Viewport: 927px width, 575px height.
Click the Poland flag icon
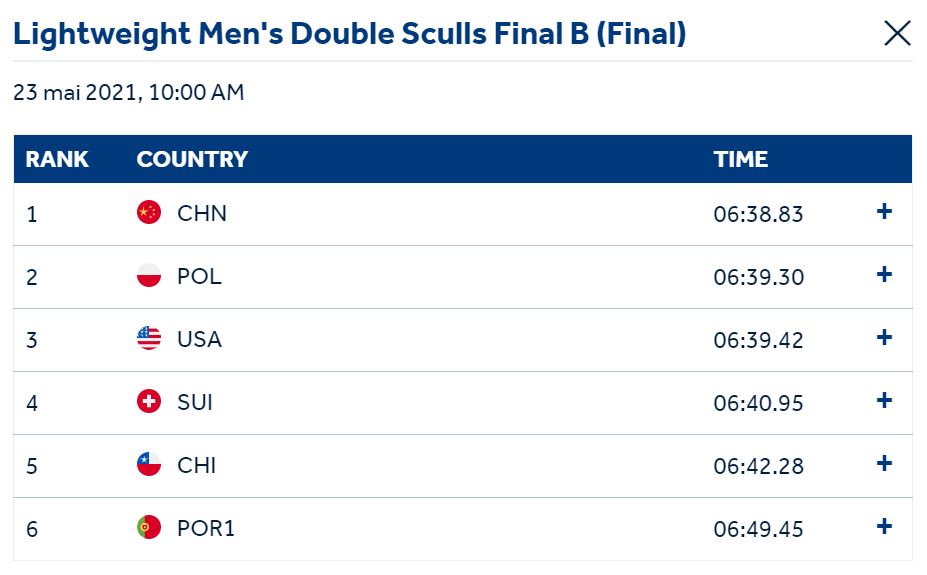click(149, 276)
